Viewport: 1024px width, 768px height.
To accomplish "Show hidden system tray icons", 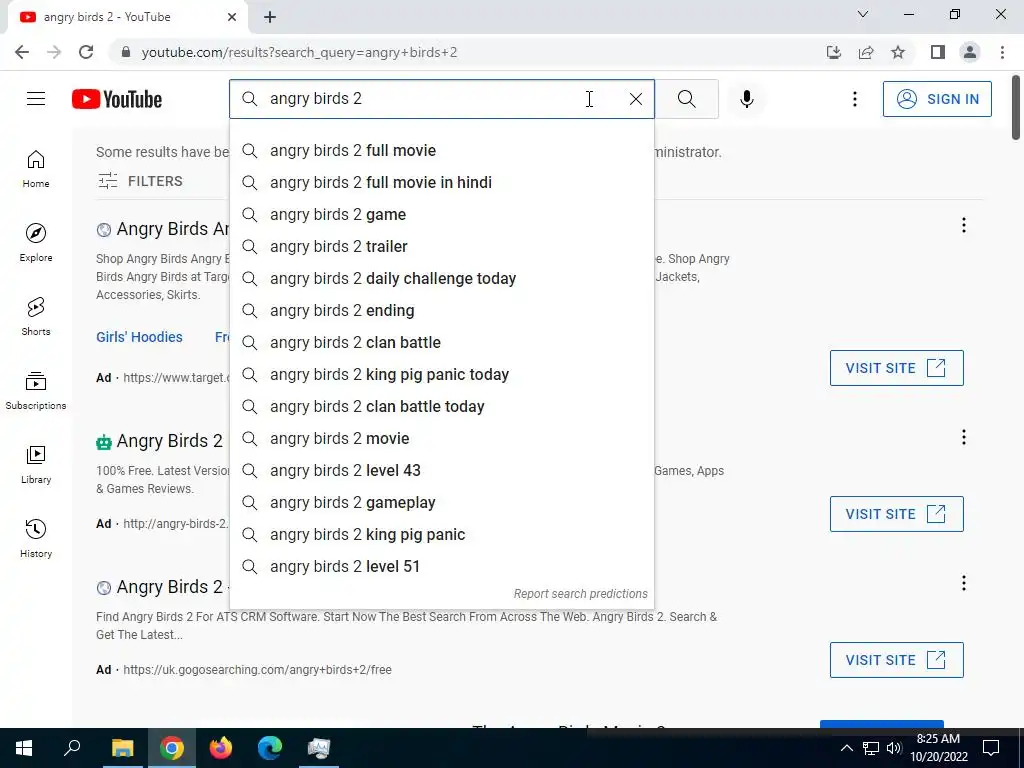I will pyautogui.click(x=846, y=748).
